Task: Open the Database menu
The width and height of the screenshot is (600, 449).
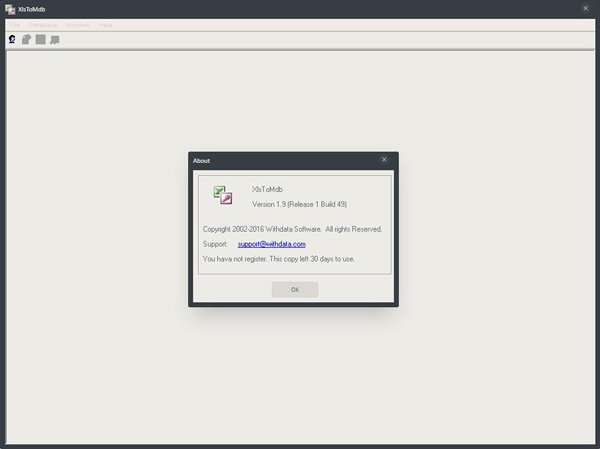Action: click(x=43, y=25)
